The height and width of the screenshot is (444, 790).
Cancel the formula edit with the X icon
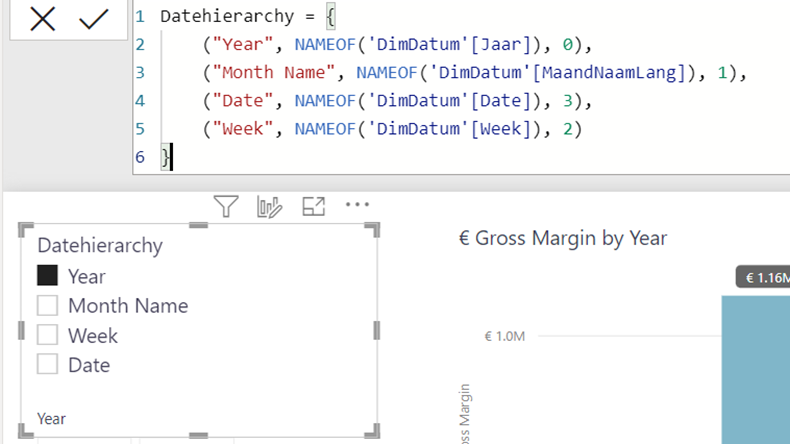(x=42, y=19)
